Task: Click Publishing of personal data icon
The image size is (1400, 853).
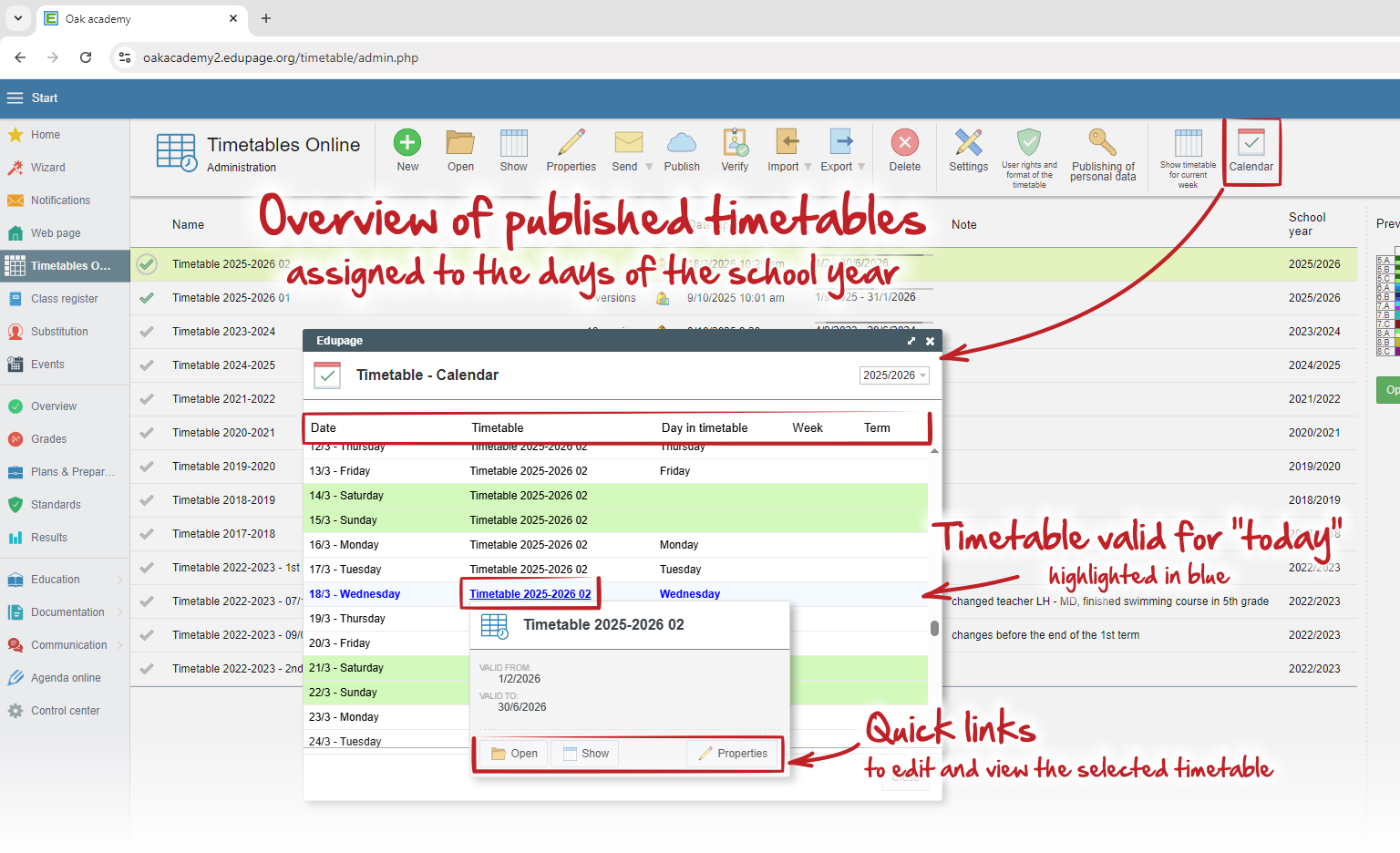Action: pos(1103,143)
